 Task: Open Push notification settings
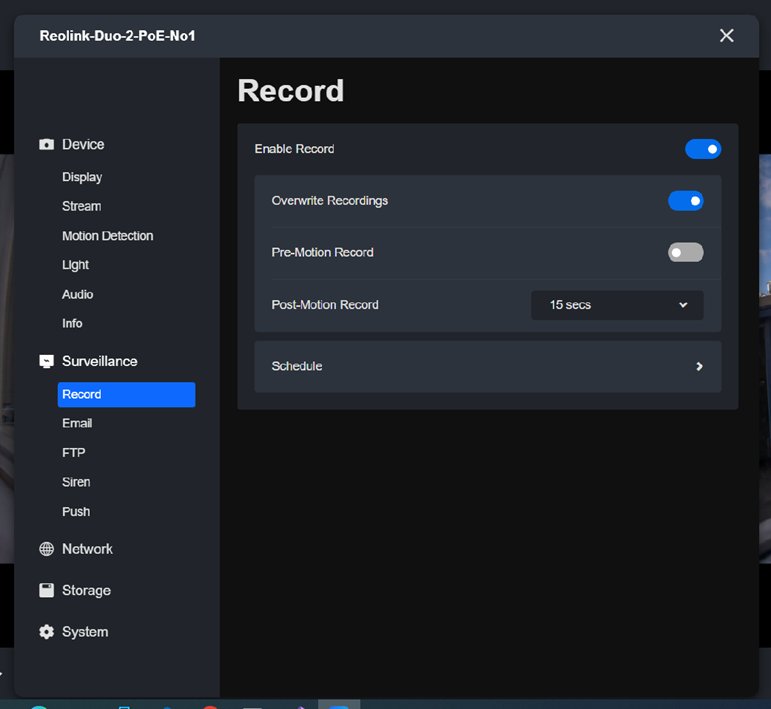pos(76,511)
